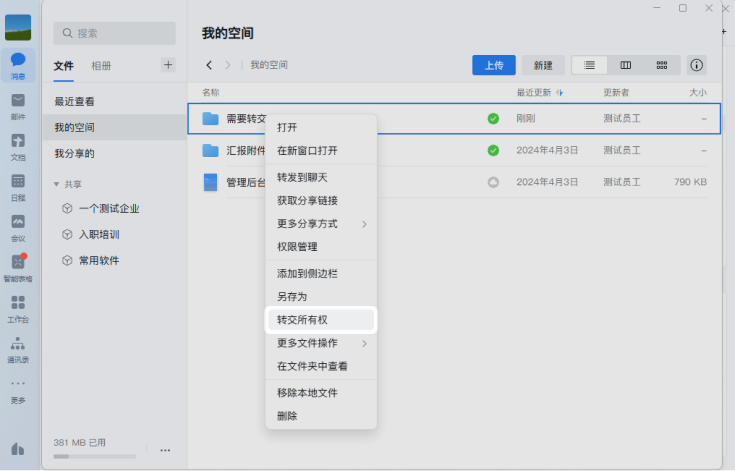Screen dimensions: 735x471
Task: Go forward with the right arrow
Action: pos(228,65)
